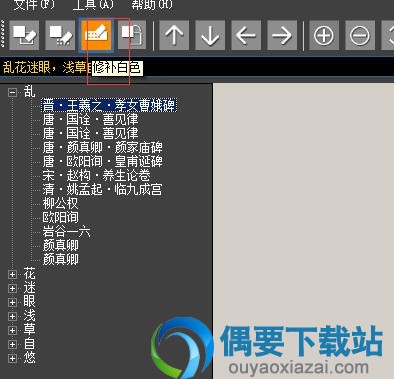Select 唐·颜真卿·颜家庙碑 entry

(103, 147)
